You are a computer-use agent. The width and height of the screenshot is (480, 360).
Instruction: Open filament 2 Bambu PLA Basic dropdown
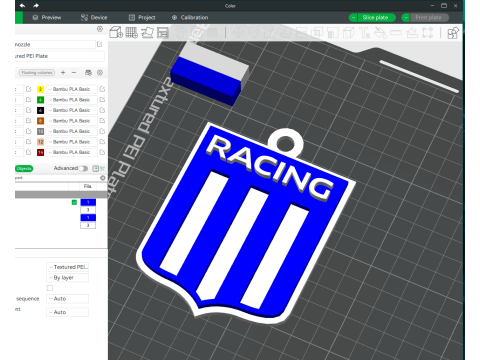click(x=71, y=89)
